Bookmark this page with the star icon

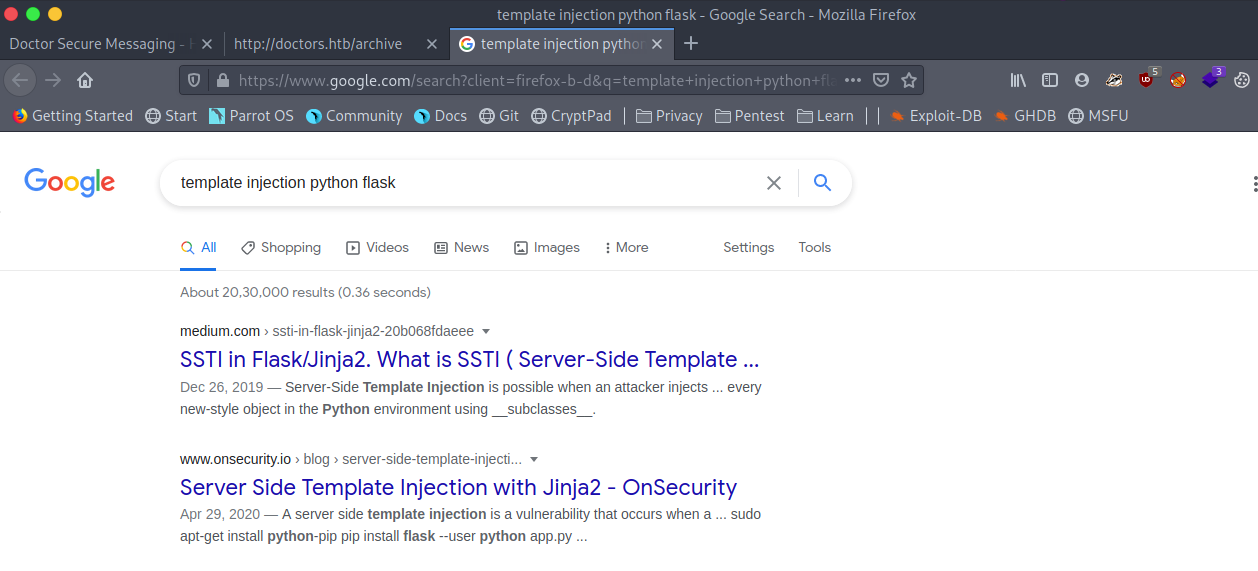(908, 80)
